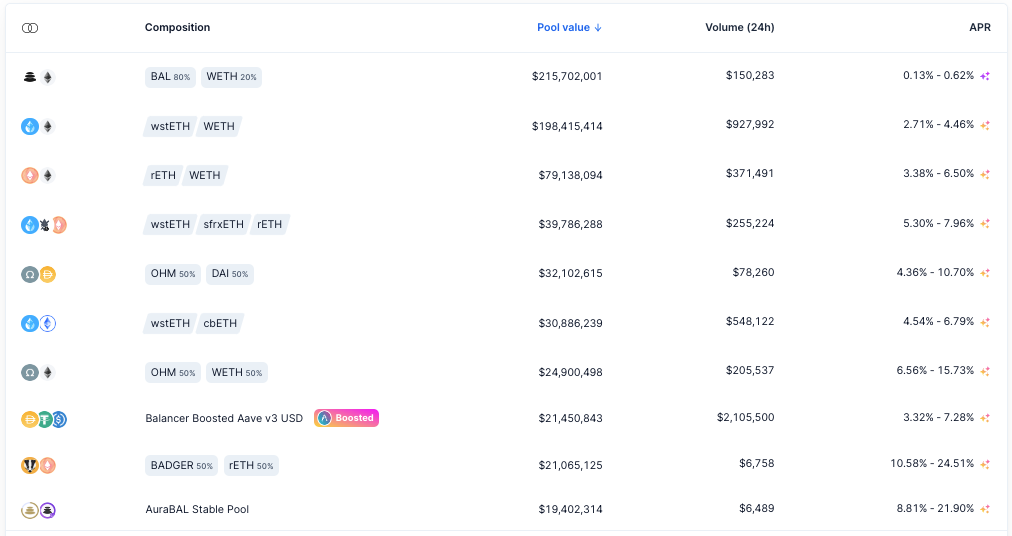
Task: Click the APR sparkle icon for BADGER/rETH pool
Action: click(985, 464)
